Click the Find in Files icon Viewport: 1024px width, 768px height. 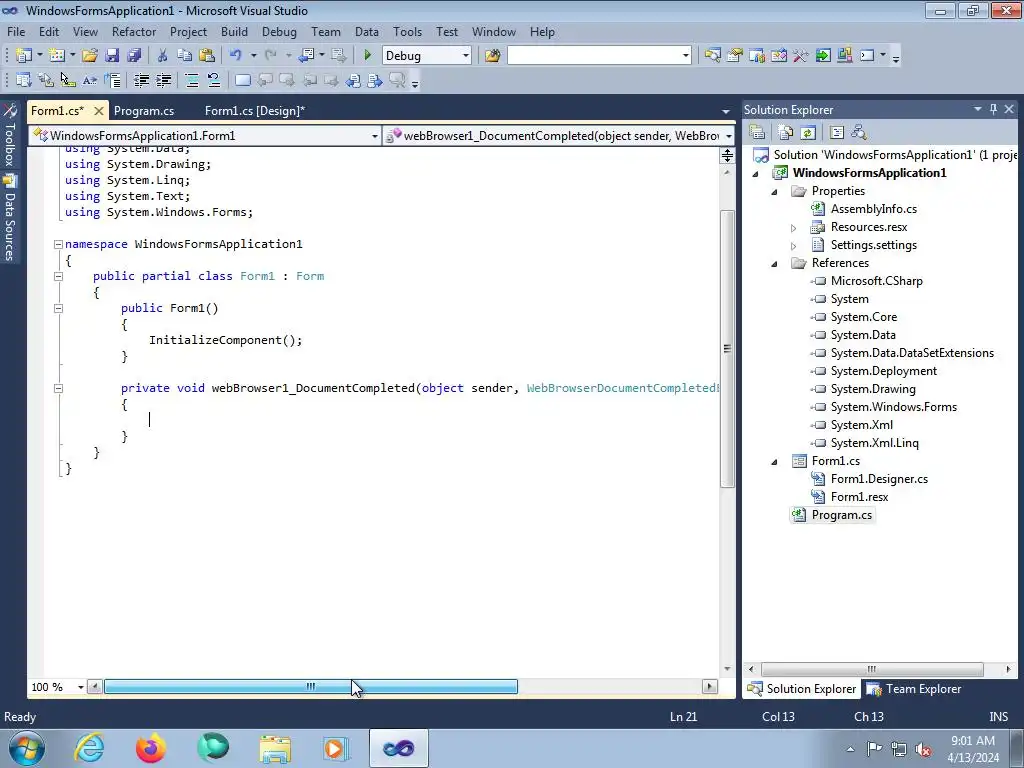click(x=492, y=56)
